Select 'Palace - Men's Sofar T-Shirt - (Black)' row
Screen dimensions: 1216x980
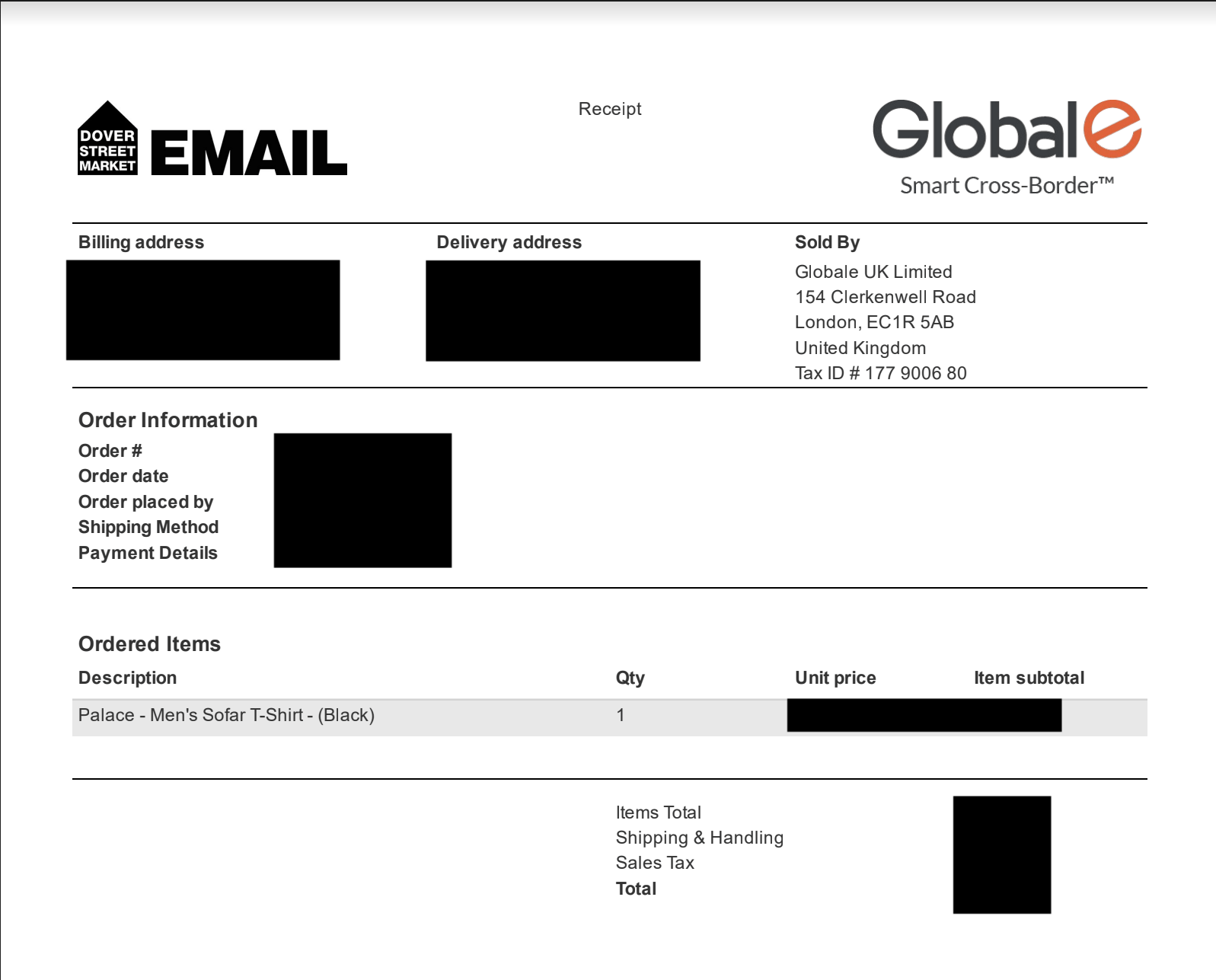pos(609,717)
